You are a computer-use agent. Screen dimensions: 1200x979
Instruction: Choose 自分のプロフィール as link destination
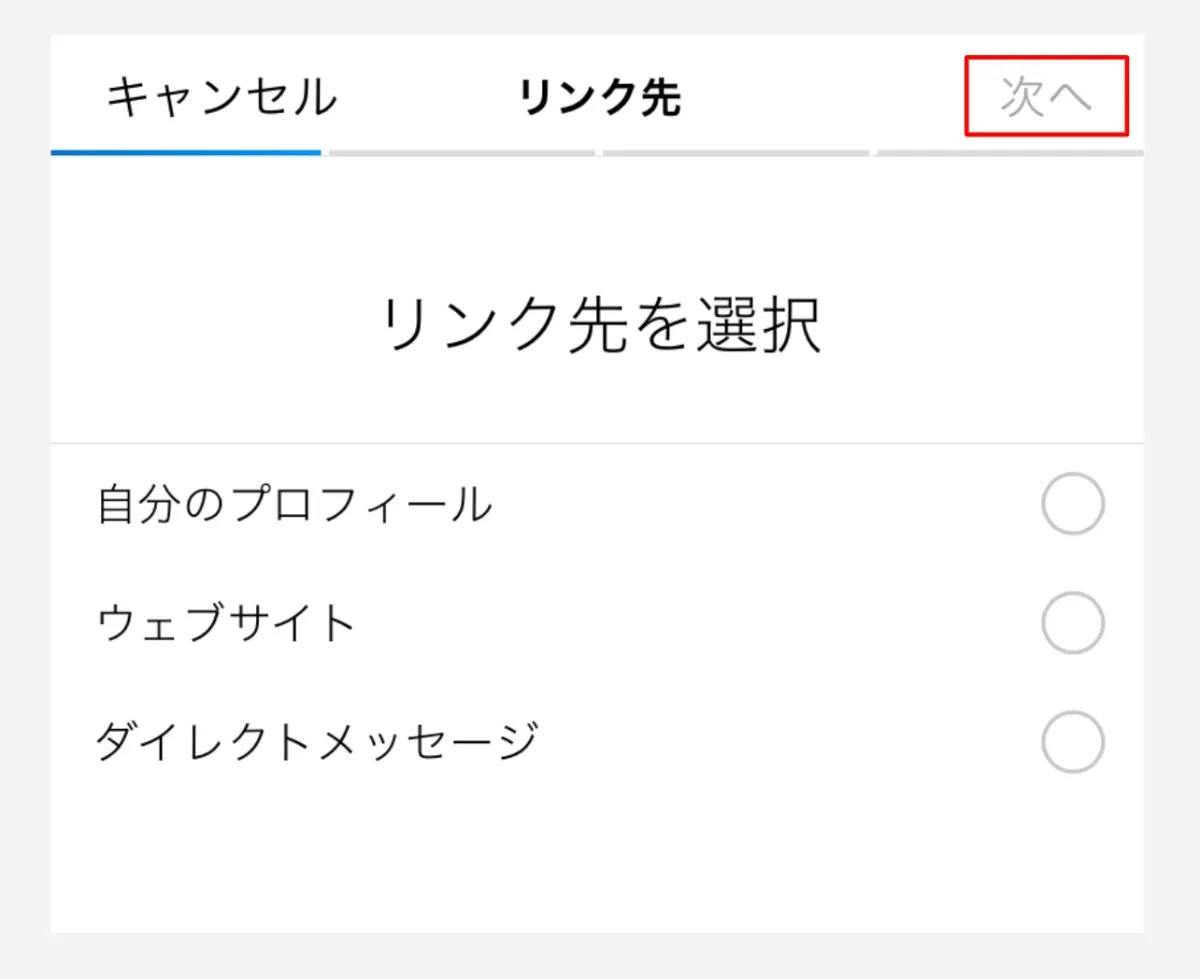pos(293,505)
